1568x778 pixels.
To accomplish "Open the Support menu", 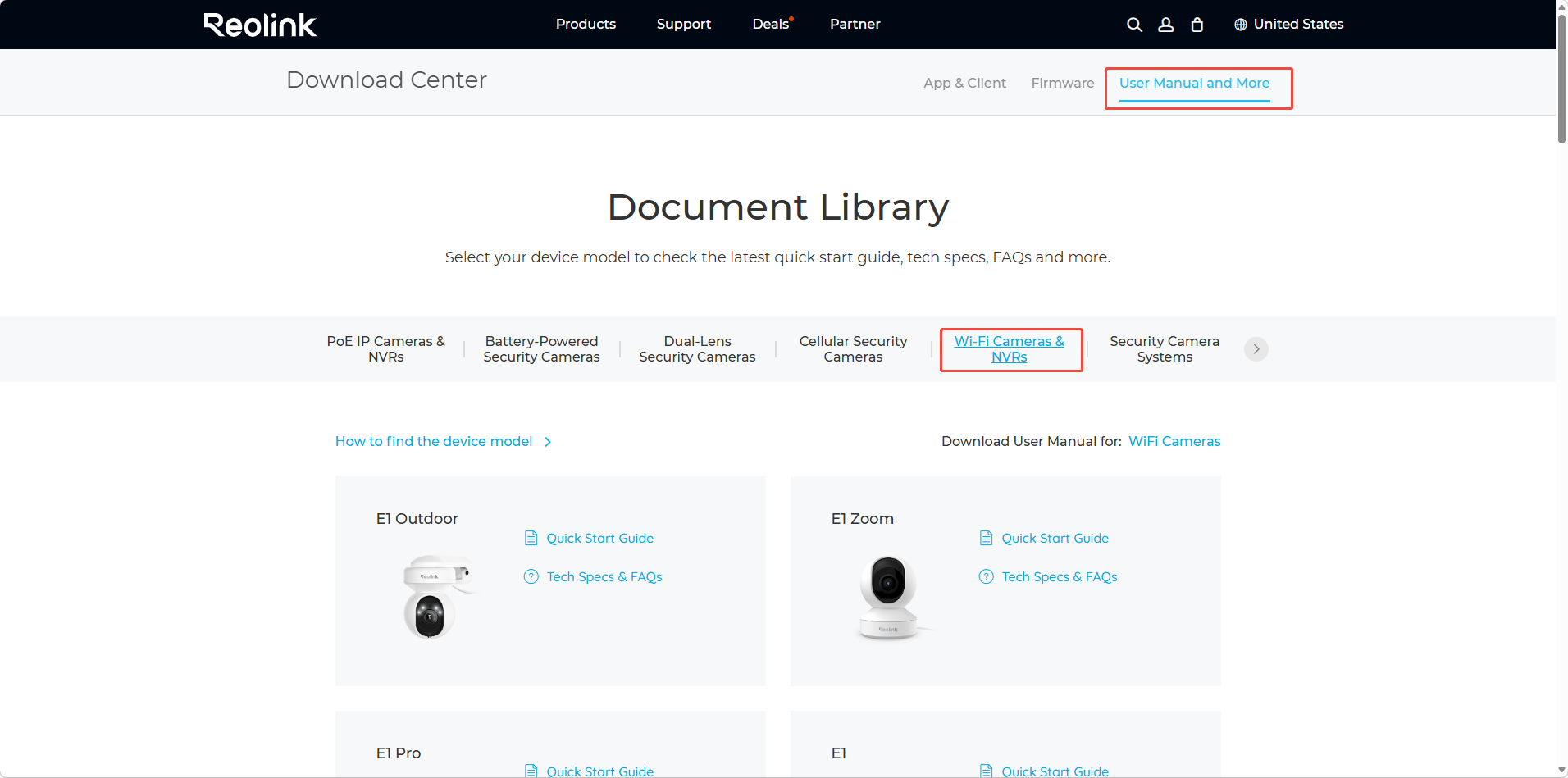I will pyautogui.click(x=683, y=24).
